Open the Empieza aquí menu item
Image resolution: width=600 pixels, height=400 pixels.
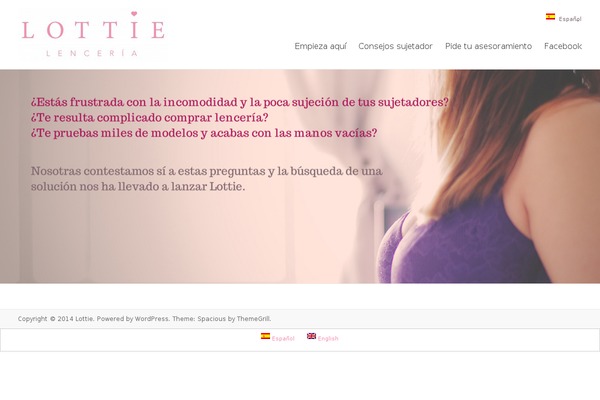[x=320, y=46]
